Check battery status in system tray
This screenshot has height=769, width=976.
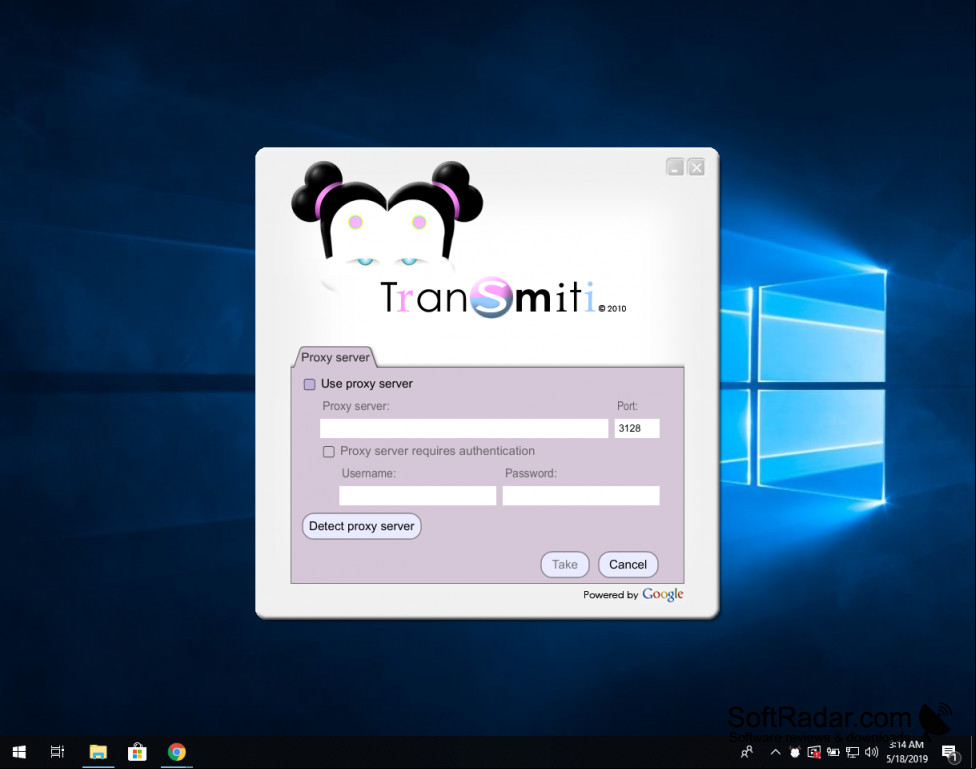coord(833,752)
